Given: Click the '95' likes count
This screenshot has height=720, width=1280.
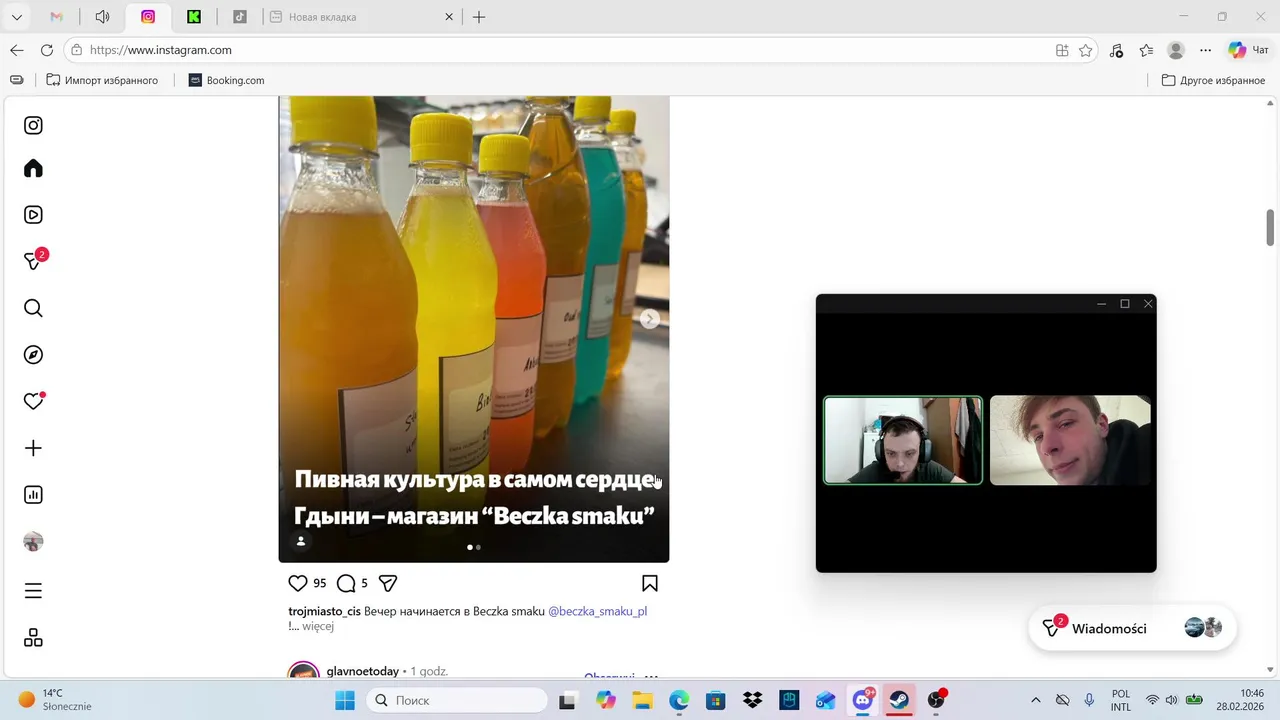Looking at the screenshot, I should 320,583.
